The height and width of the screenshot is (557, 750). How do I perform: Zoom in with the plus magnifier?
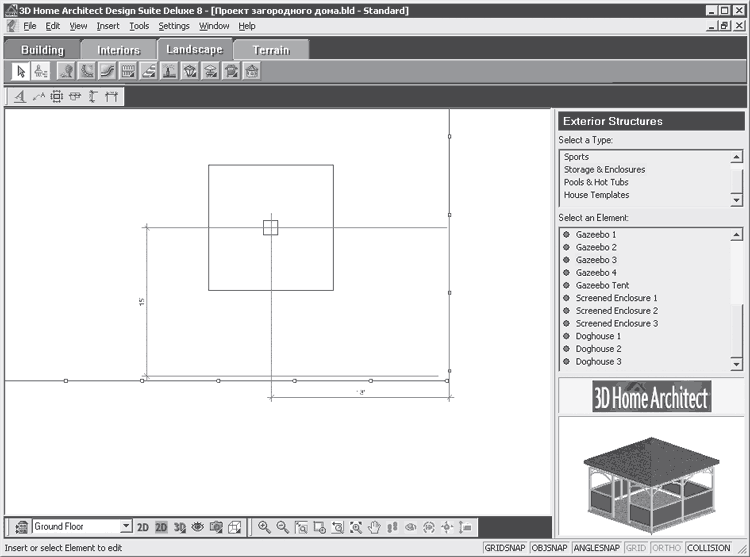pos(264,527)
